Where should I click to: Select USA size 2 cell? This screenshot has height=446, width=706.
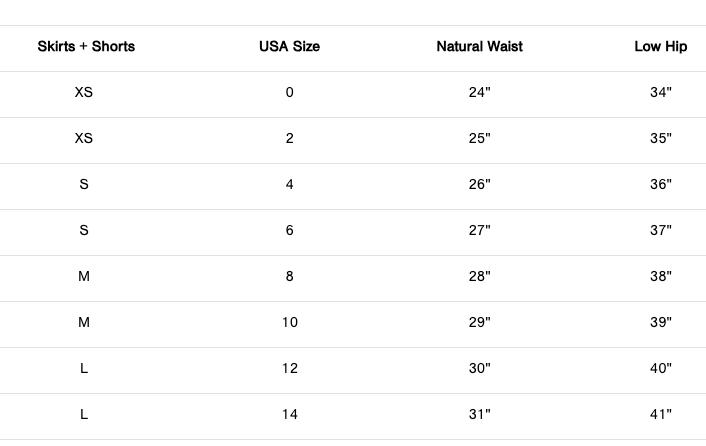tap(289, 139)
